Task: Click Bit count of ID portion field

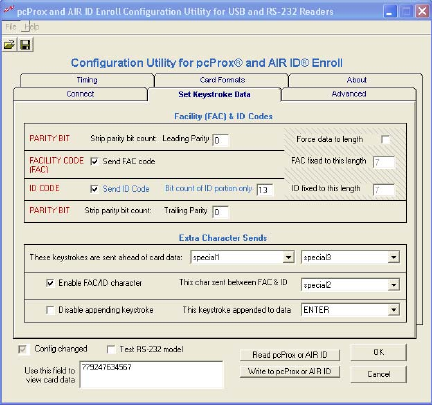Action: coord(265,190)
